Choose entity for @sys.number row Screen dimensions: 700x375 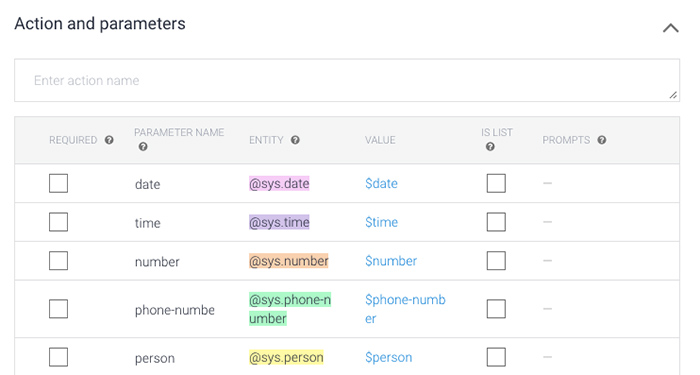tap(288, 261)
